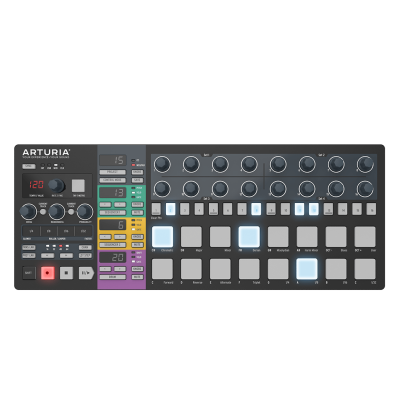Hit the D Reverse pad
Screen dimensions: 400x400
point(191,269)
